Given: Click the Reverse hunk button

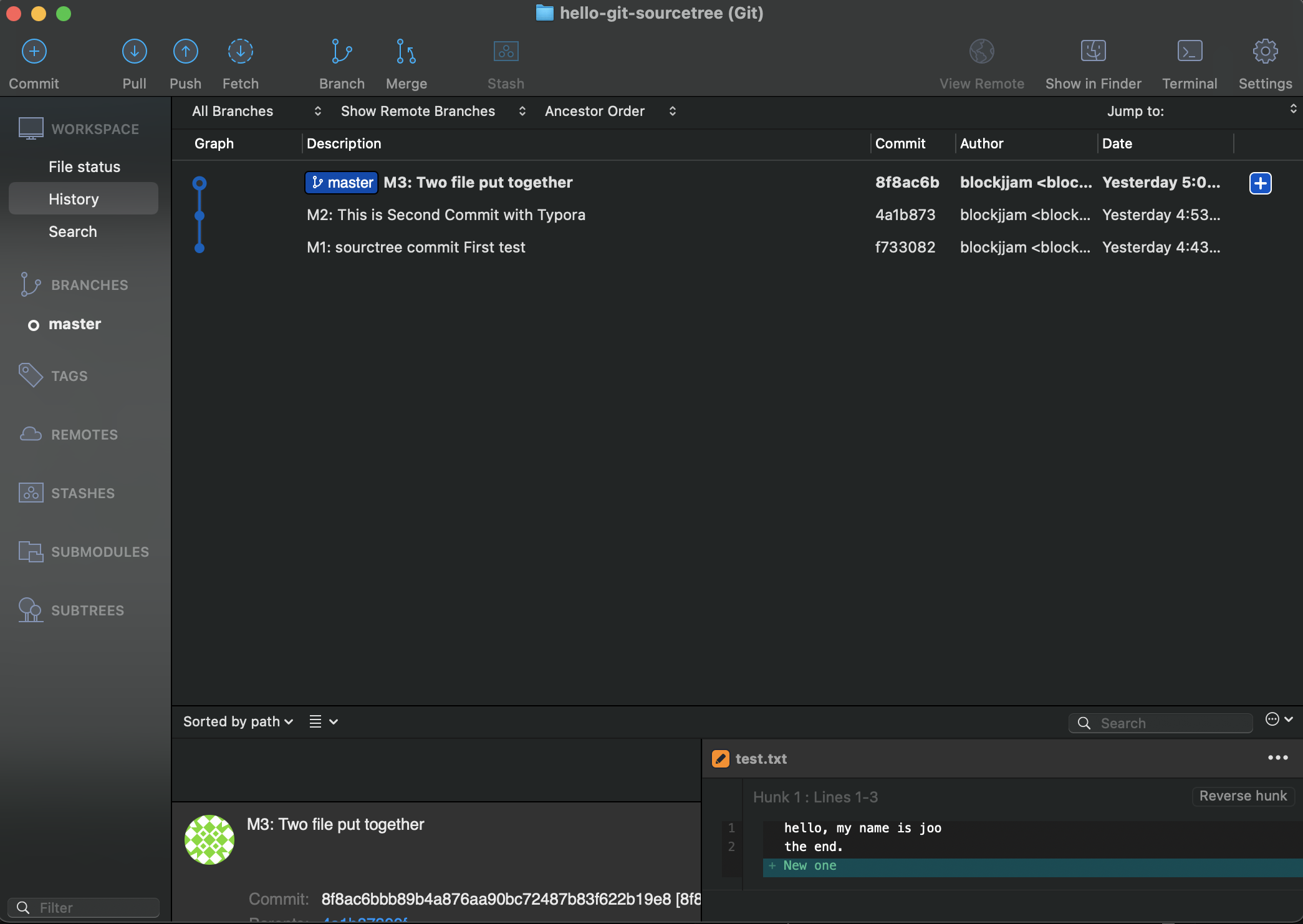Looking at the screenshot, I should click(1243, 796).
